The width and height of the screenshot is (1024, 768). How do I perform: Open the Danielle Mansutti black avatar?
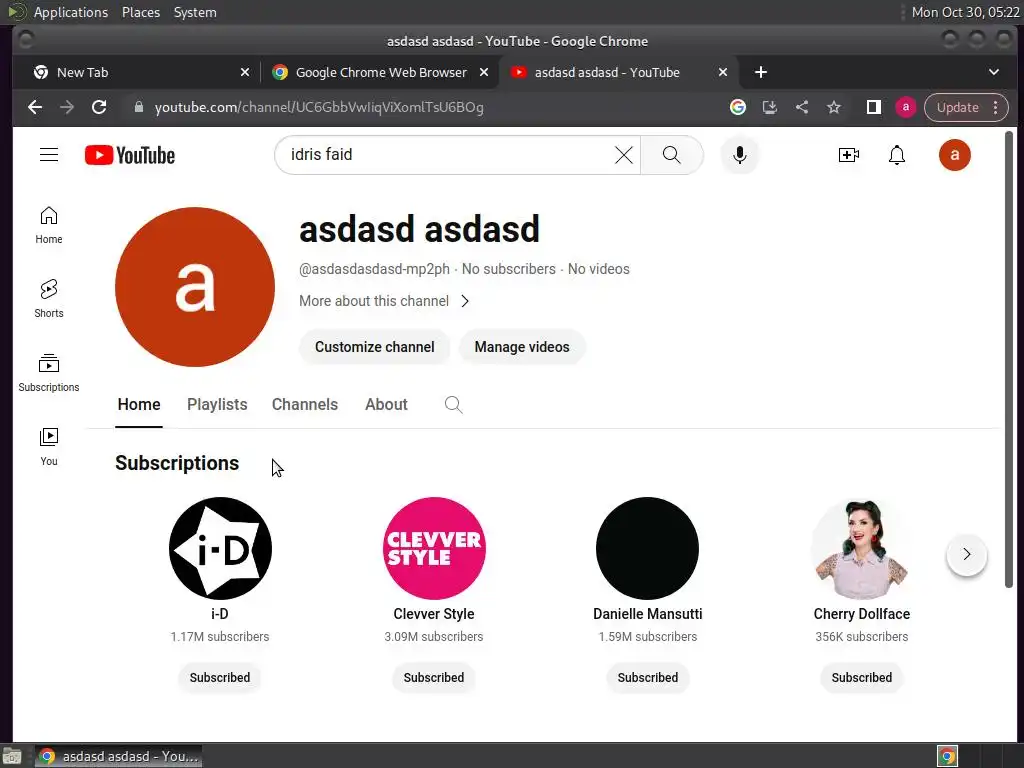tap(648, 549)
